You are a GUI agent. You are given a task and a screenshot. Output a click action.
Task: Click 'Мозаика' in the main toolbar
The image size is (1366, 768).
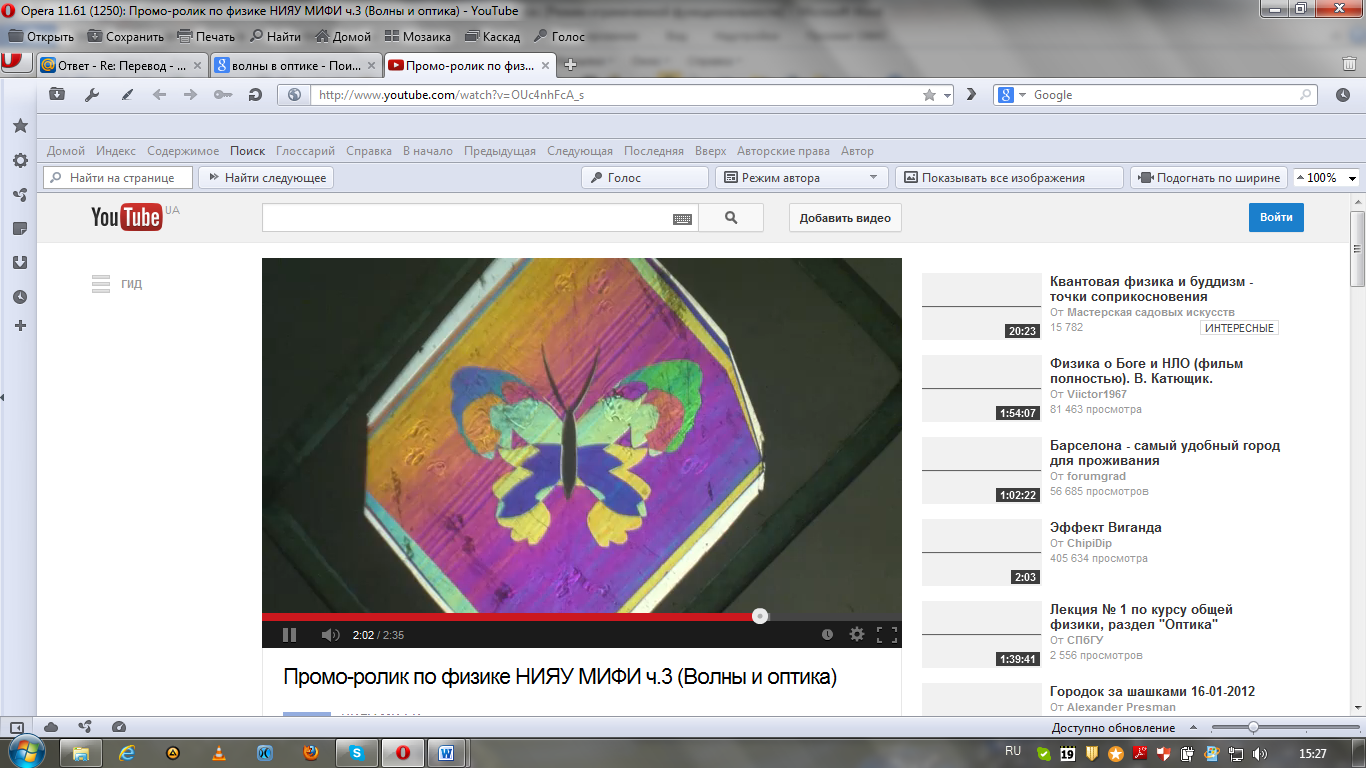point(418,36)
